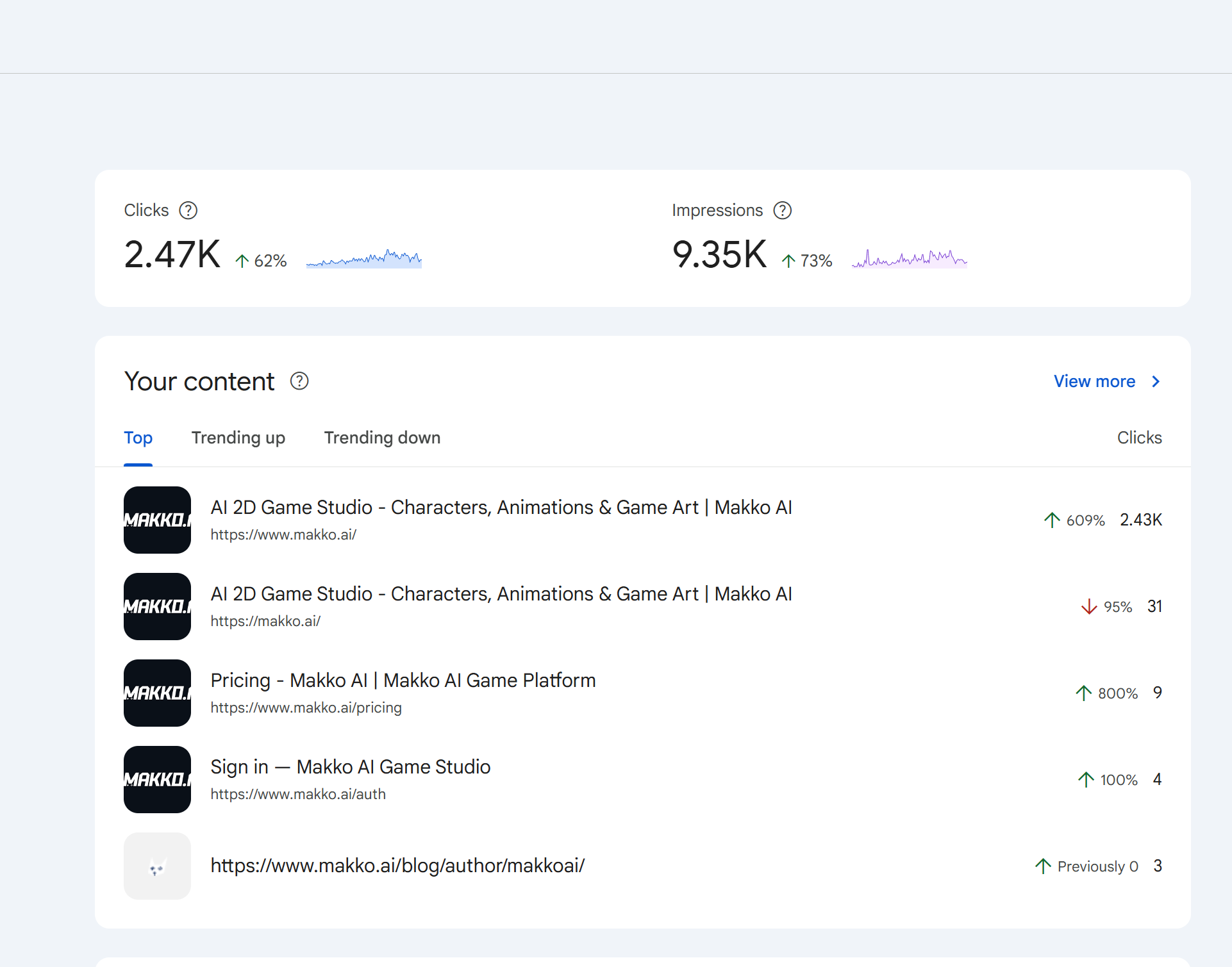Click the Impressions help question mark icon
This screenshot has height=967, width=1232.
point(782,210)
